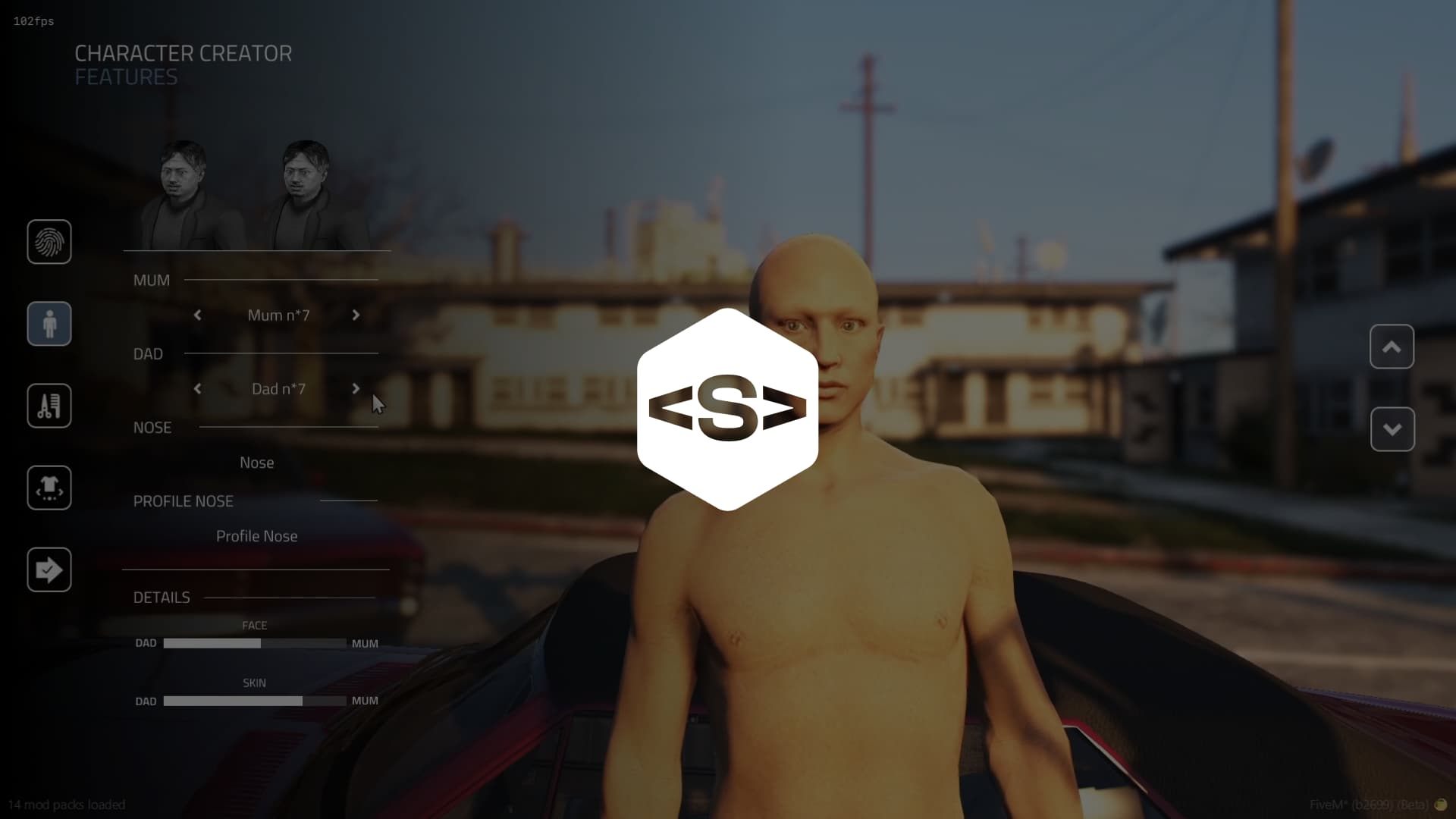The image size is (1456, 819).
Task: Click the CHARACTER CREATOR title
Action: click(x=183, y=52)
